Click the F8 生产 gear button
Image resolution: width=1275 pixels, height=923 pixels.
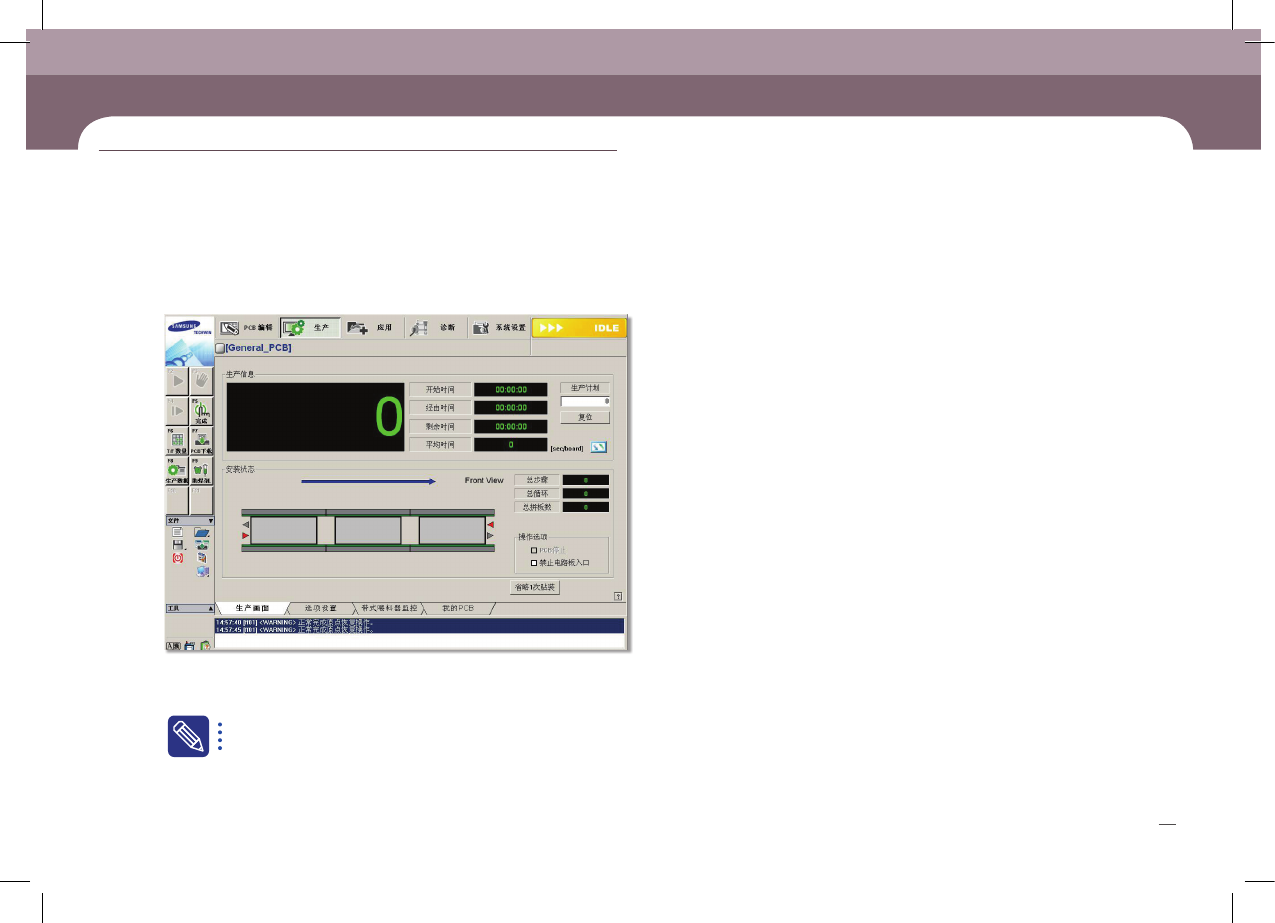(x=177, y=471)
